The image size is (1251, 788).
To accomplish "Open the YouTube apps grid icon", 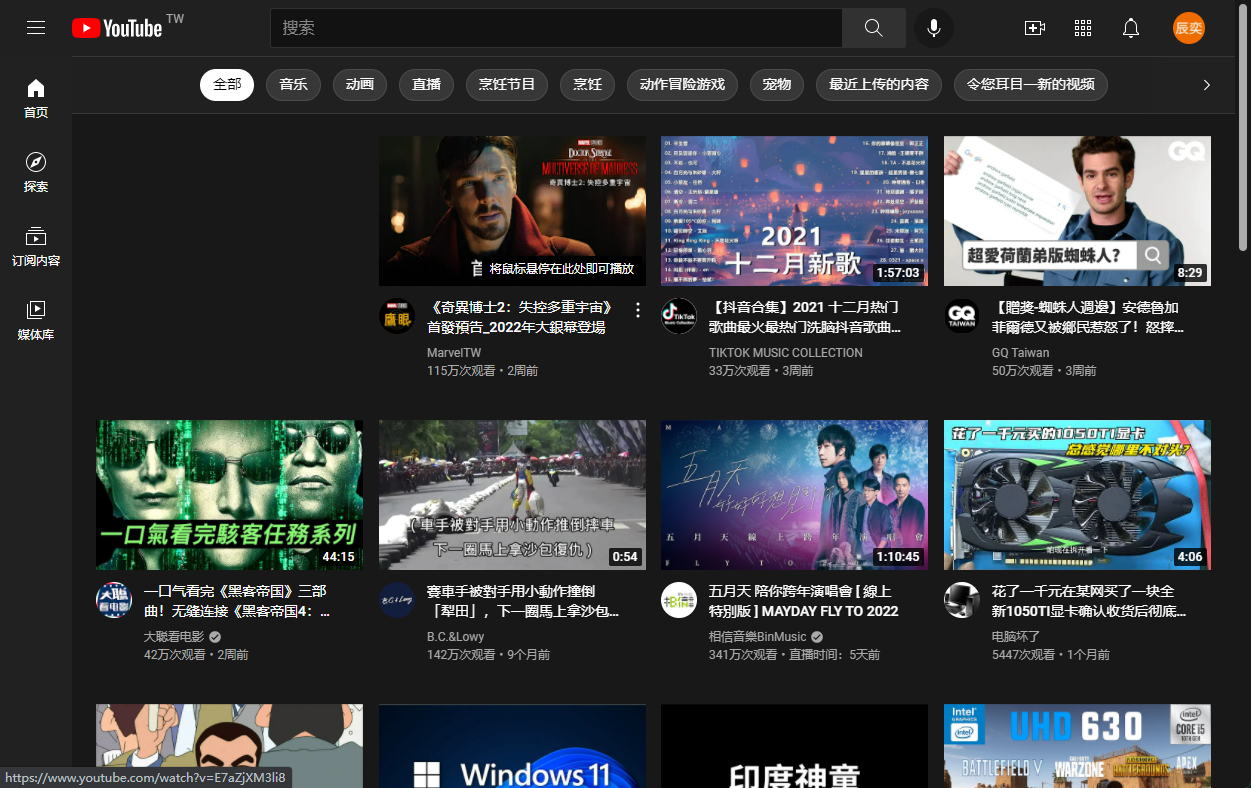I will coord(1083,27).
